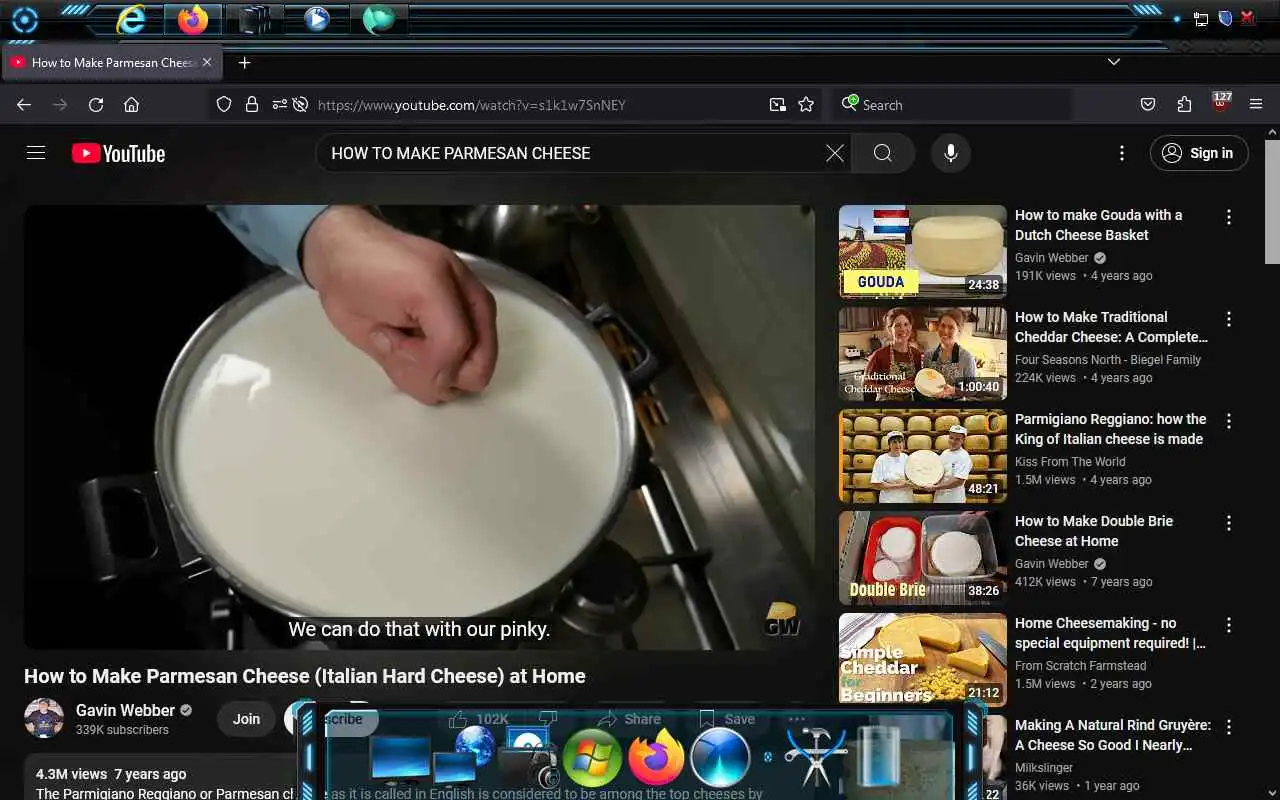This screenshot has height=800, width=1280.
Task: Save page to Pocket
Action: (1148, 105)
